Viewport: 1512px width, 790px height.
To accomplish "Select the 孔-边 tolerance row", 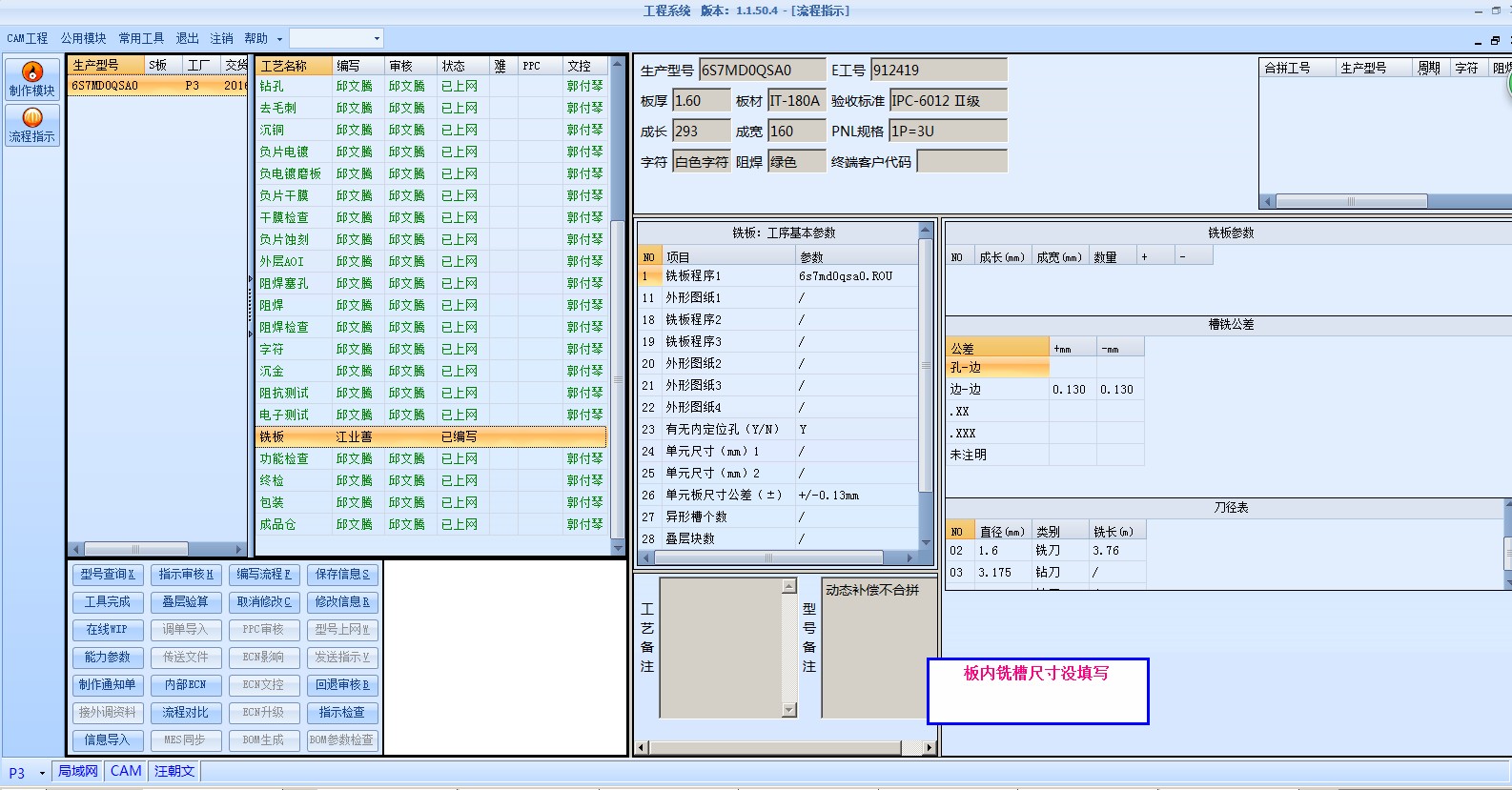I will coord(1046,368).
